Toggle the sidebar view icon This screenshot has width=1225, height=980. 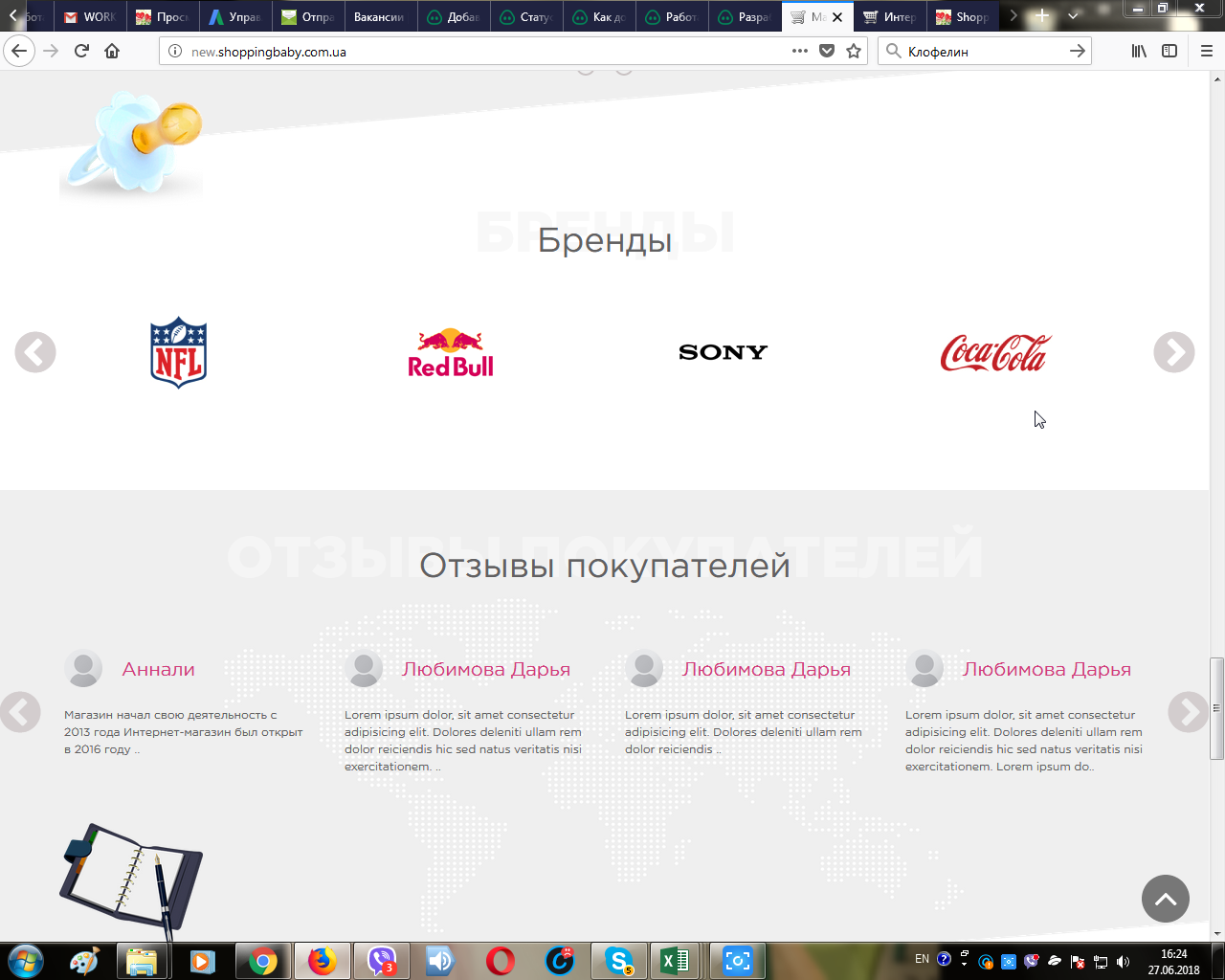(1169, 51)
